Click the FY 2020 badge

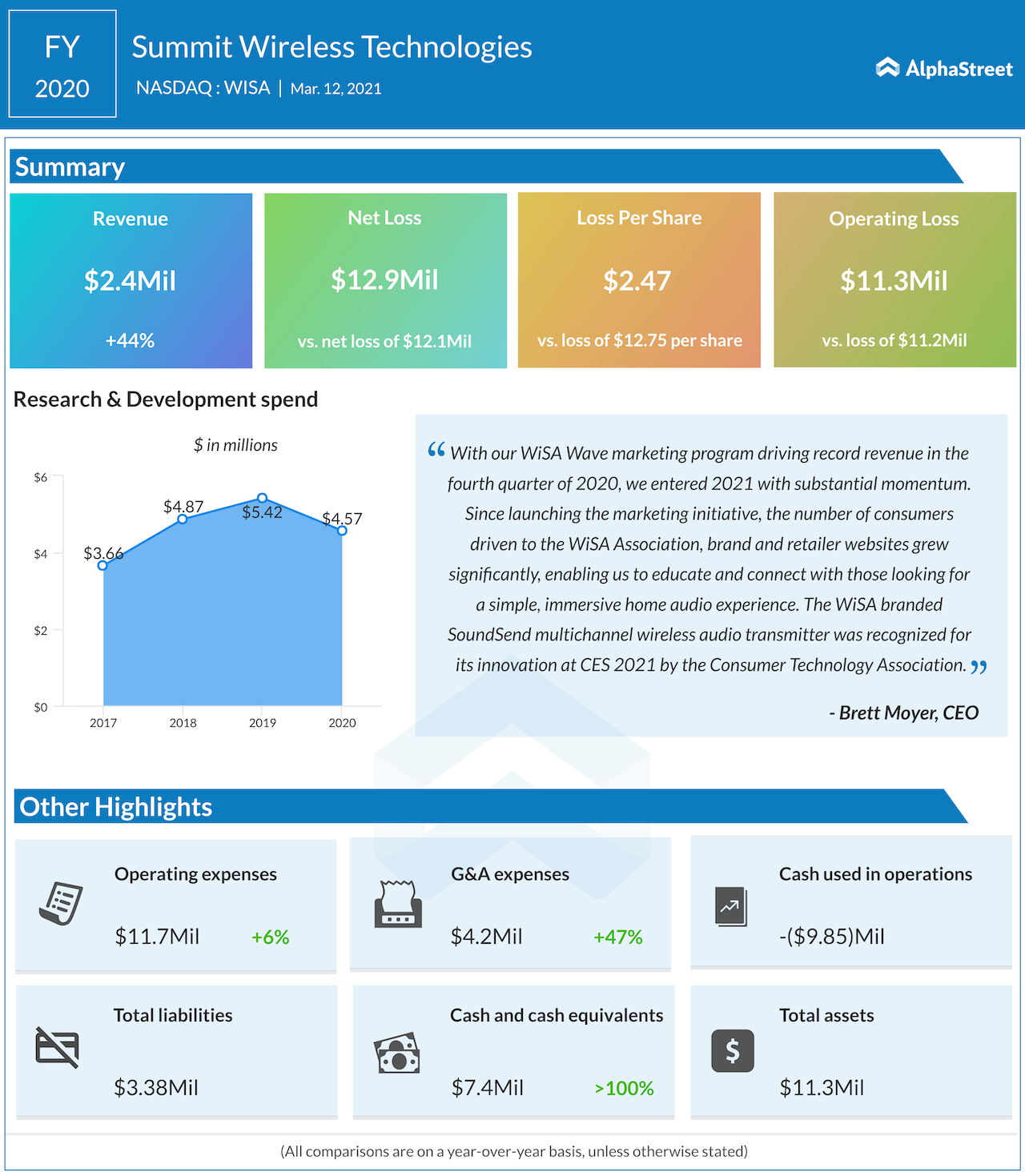(x=62, y=65)
